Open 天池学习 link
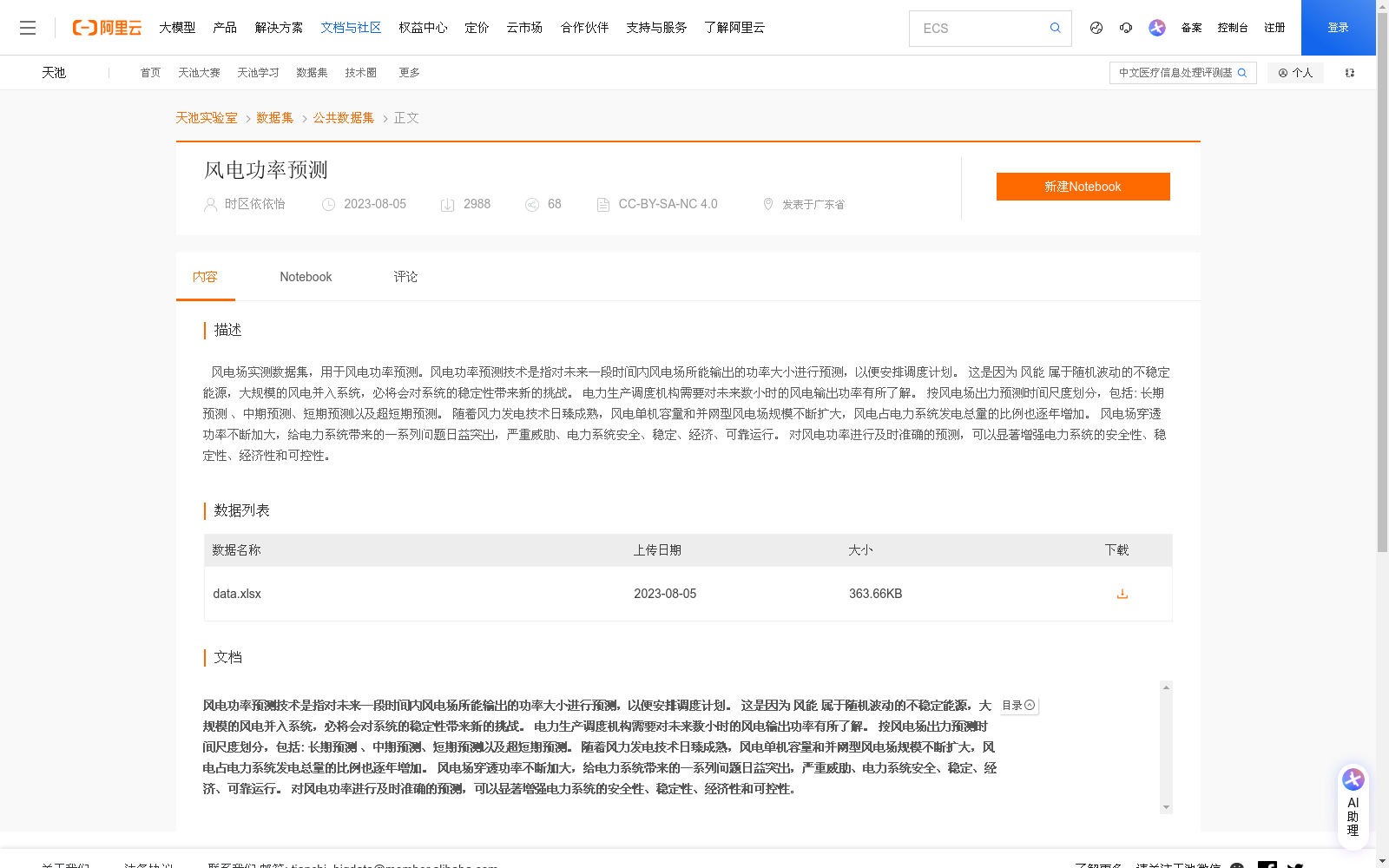1389x868 pixels. click(258, 73)
